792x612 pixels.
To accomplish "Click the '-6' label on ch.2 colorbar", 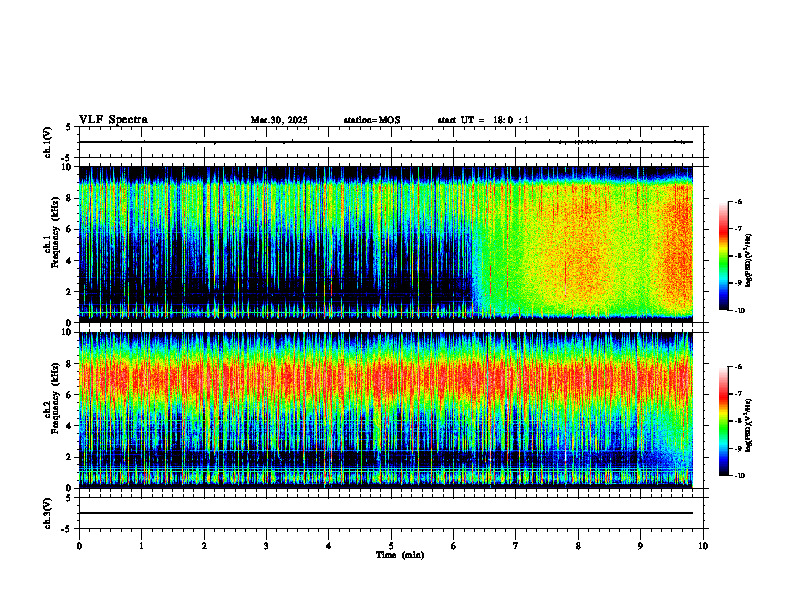I will 738,367.
